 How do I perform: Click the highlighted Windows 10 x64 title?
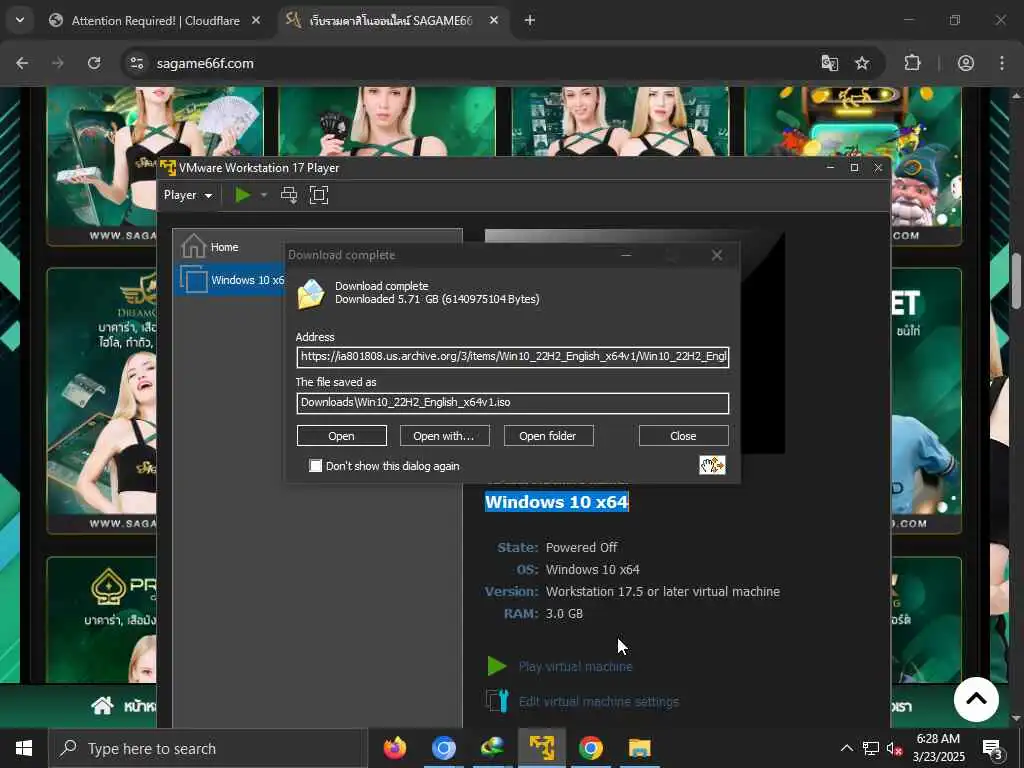pyautogui.click(x=556, y=502)
